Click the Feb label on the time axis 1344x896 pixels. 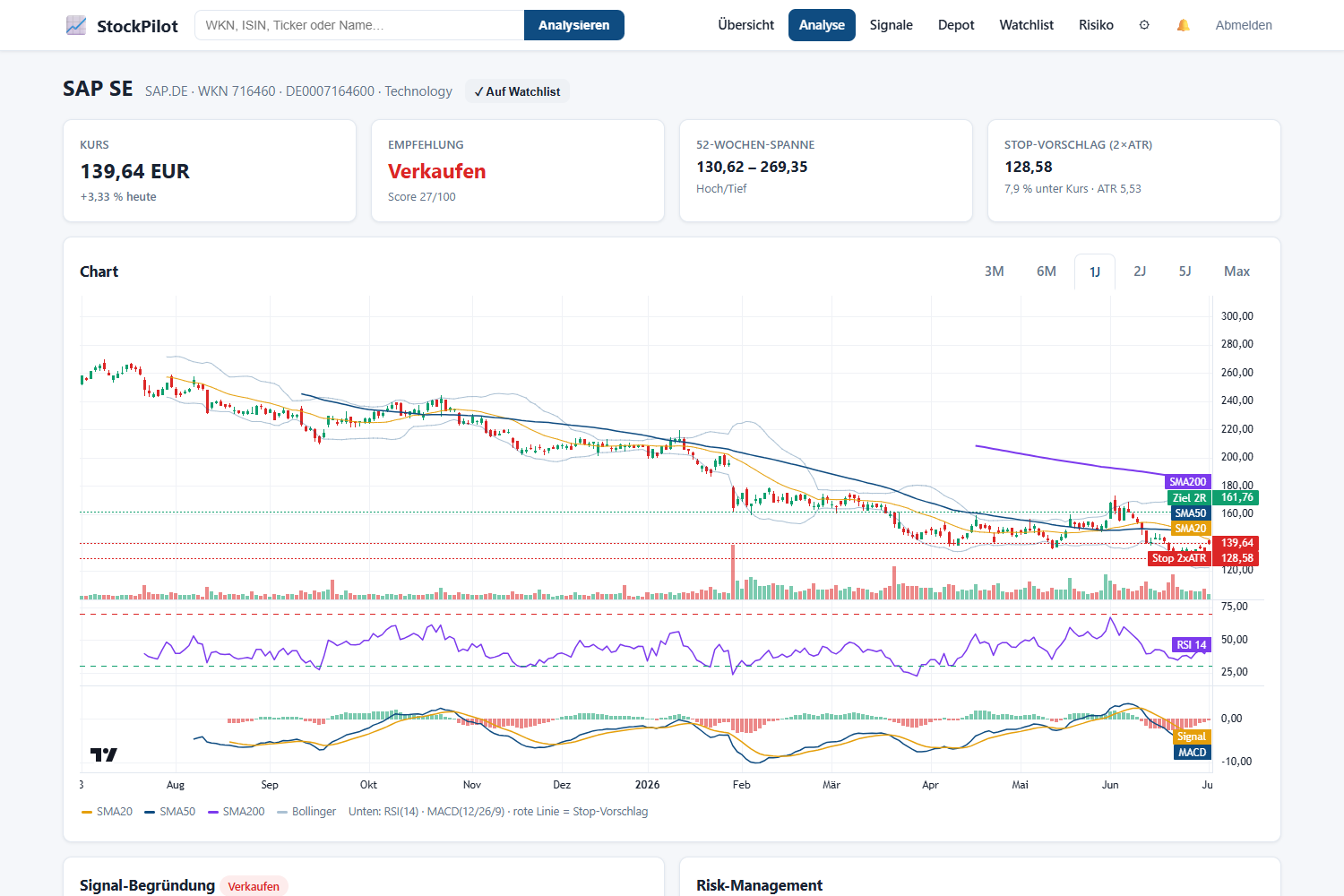(742, 785)
